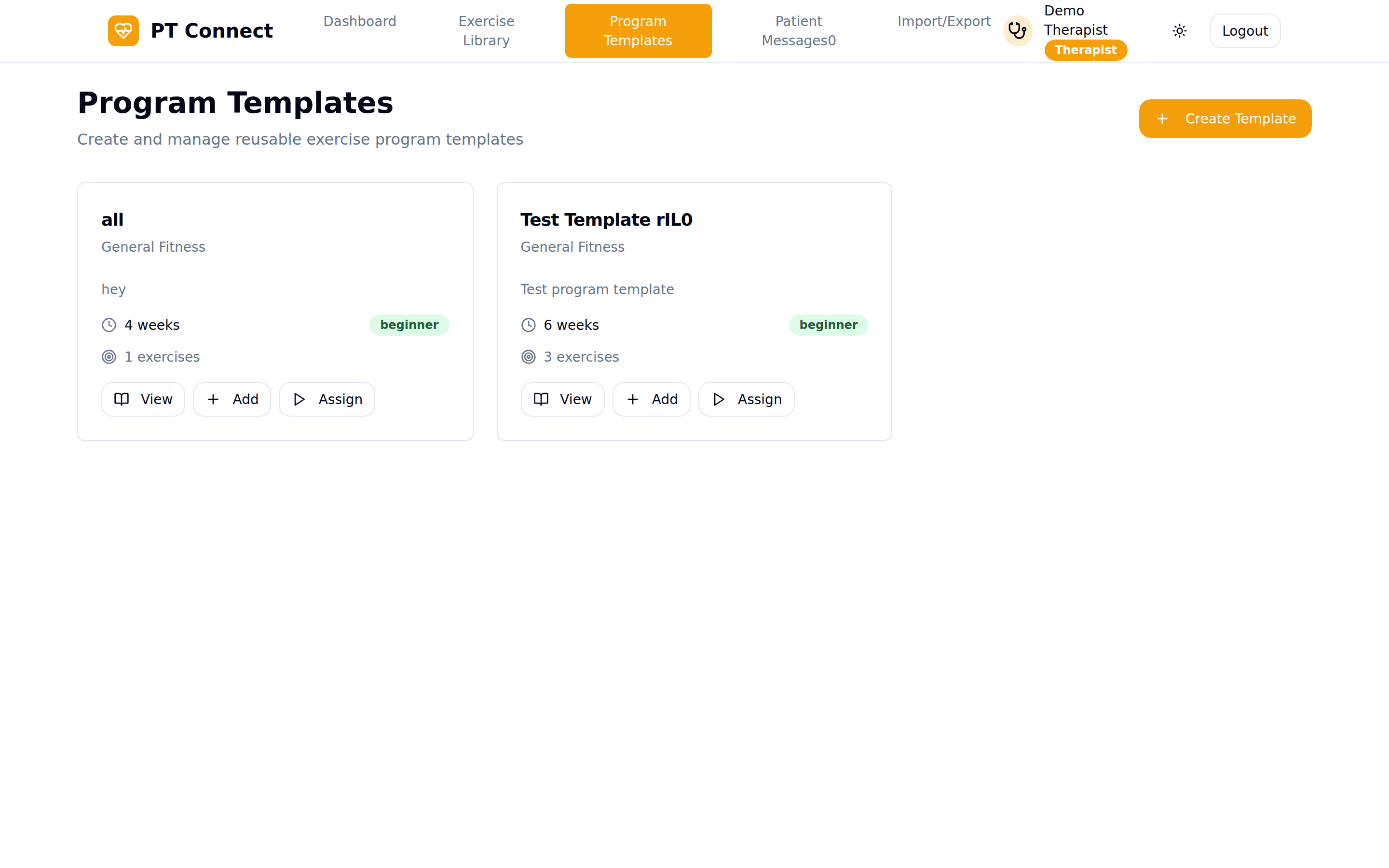Click the clock icon next to 4 weeks
Screen dimensions: 1389x868
pyautogui.click(x=109, y=325)
